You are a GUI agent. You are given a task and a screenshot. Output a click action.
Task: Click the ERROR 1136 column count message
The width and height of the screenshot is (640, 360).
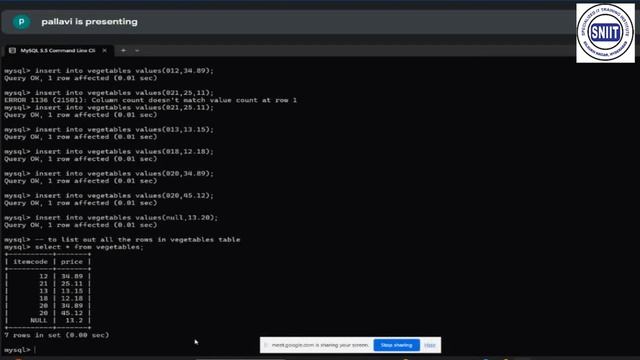(x=151, y=100)
